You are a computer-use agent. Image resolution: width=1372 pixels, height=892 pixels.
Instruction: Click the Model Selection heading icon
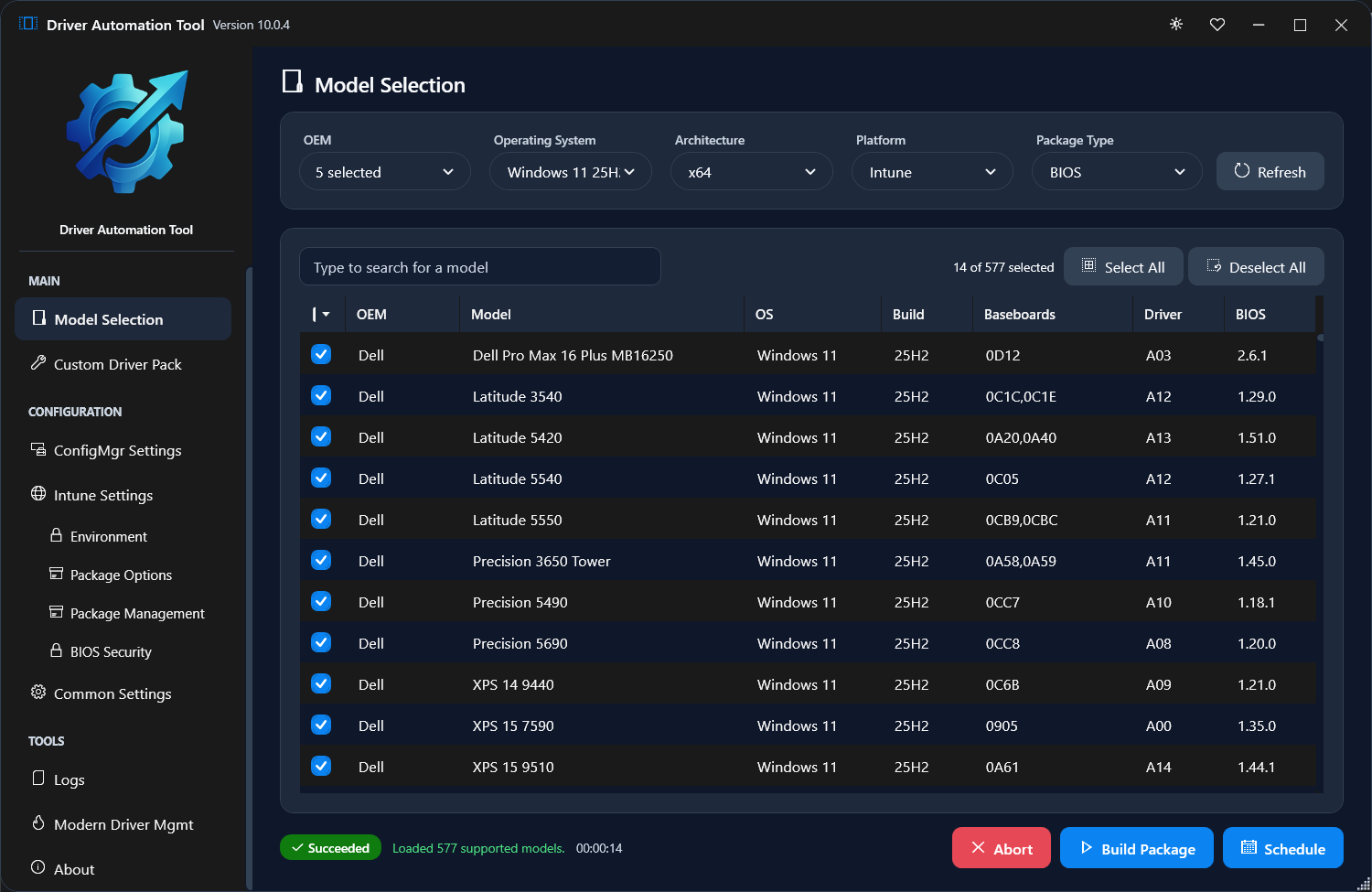[292, 82]
